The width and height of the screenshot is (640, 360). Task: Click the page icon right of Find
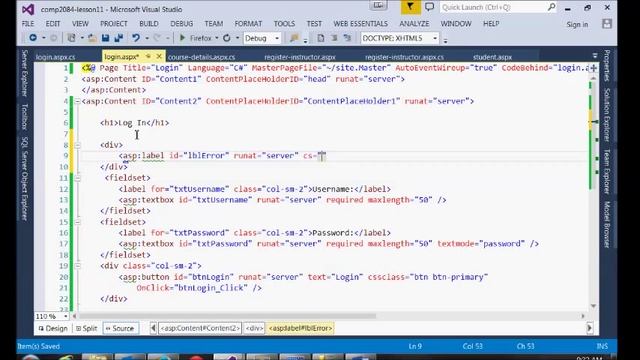click(321, 38)
